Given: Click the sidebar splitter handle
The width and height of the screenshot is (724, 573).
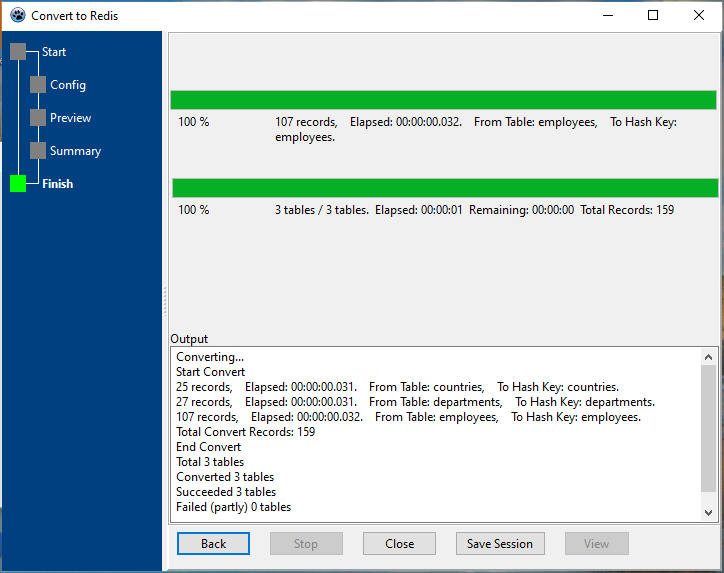Looking at the screenshot, I should (165, 300).
